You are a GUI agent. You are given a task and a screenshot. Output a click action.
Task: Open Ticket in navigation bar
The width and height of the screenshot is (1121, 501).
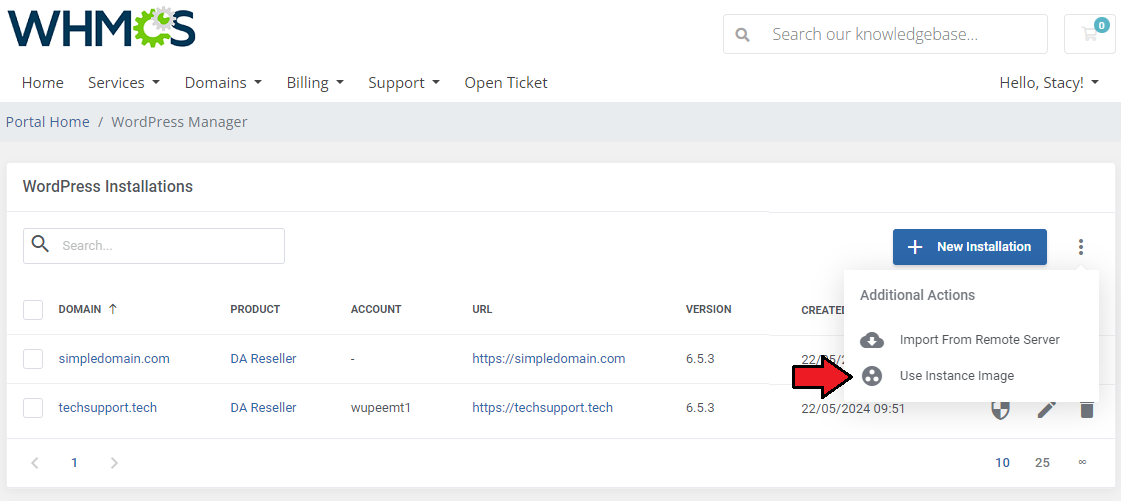point(505,83)
